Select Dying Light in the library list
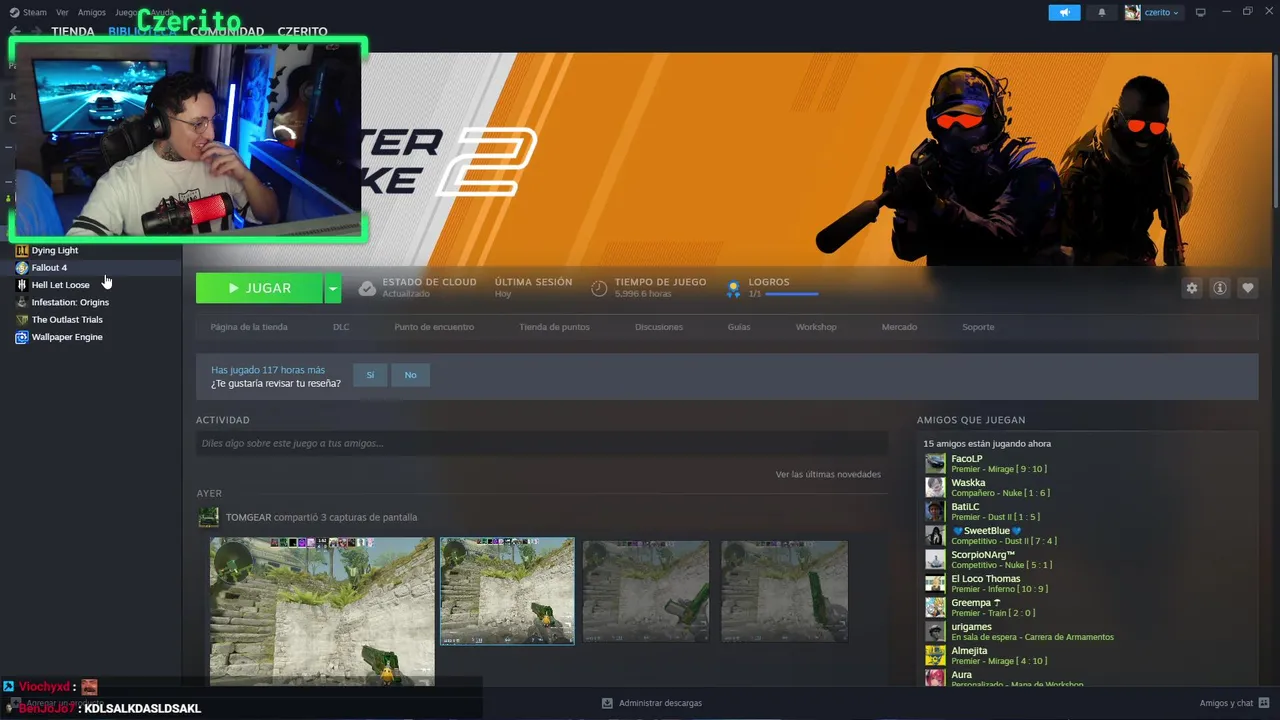1280x720 pixels. pos(55,250)
